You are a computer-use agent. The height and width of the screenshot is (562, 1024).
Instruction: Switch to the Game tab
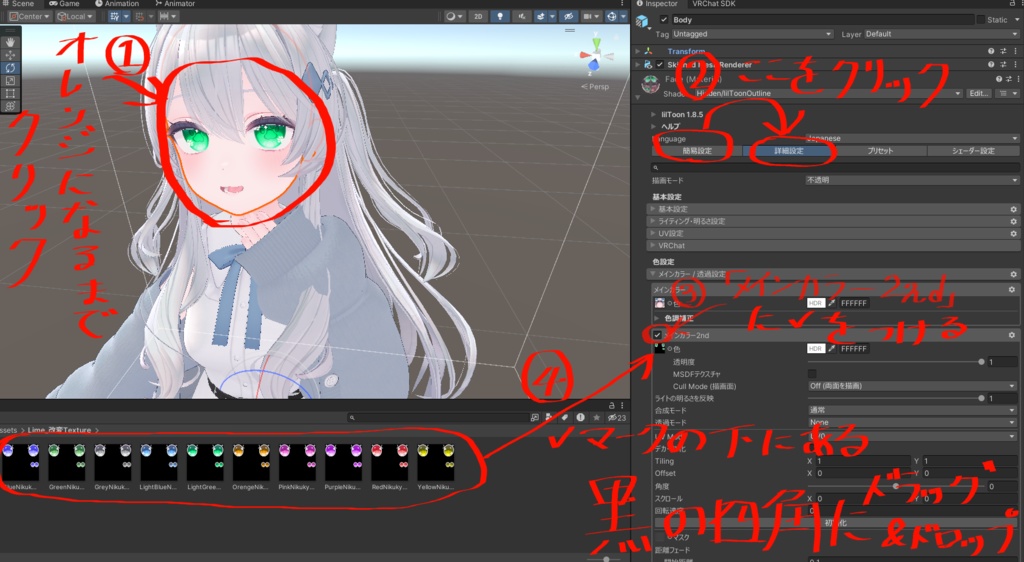pyautogui.click(x=65, y=4)
